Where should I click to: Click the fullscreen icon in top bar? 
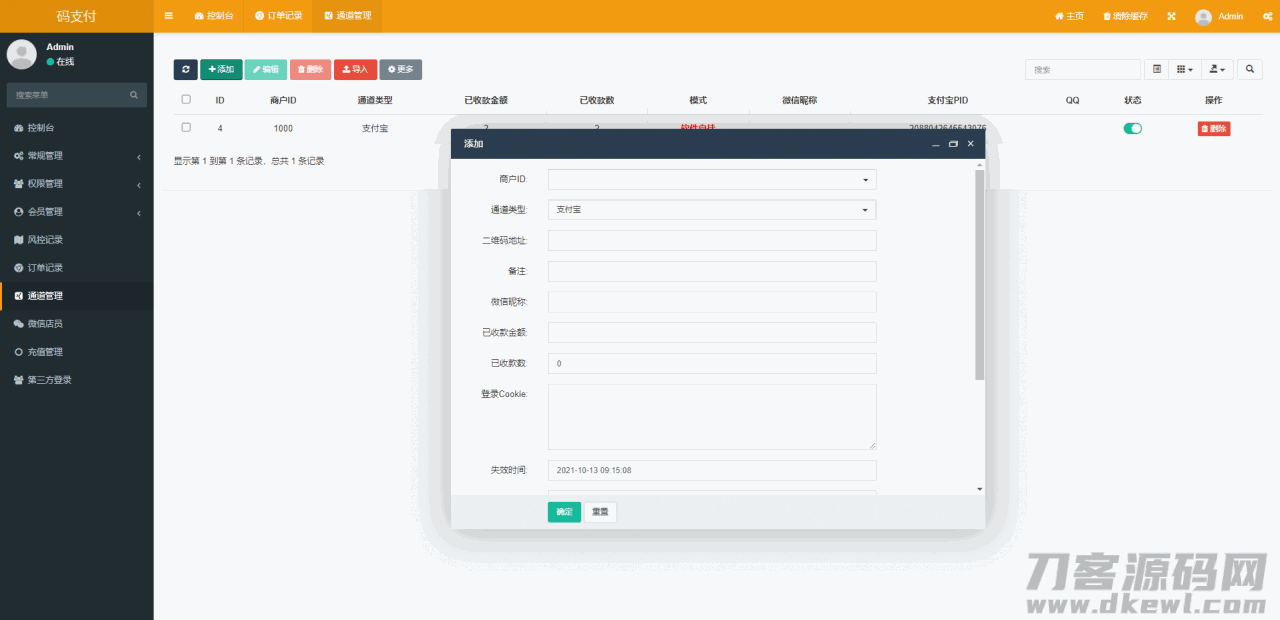click(1171, 16)
